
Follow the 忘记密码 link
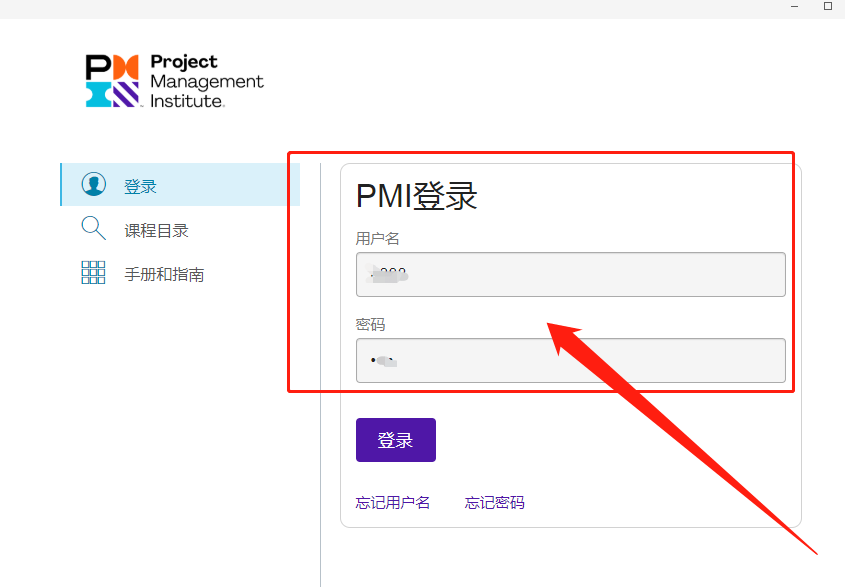[494, 502]
